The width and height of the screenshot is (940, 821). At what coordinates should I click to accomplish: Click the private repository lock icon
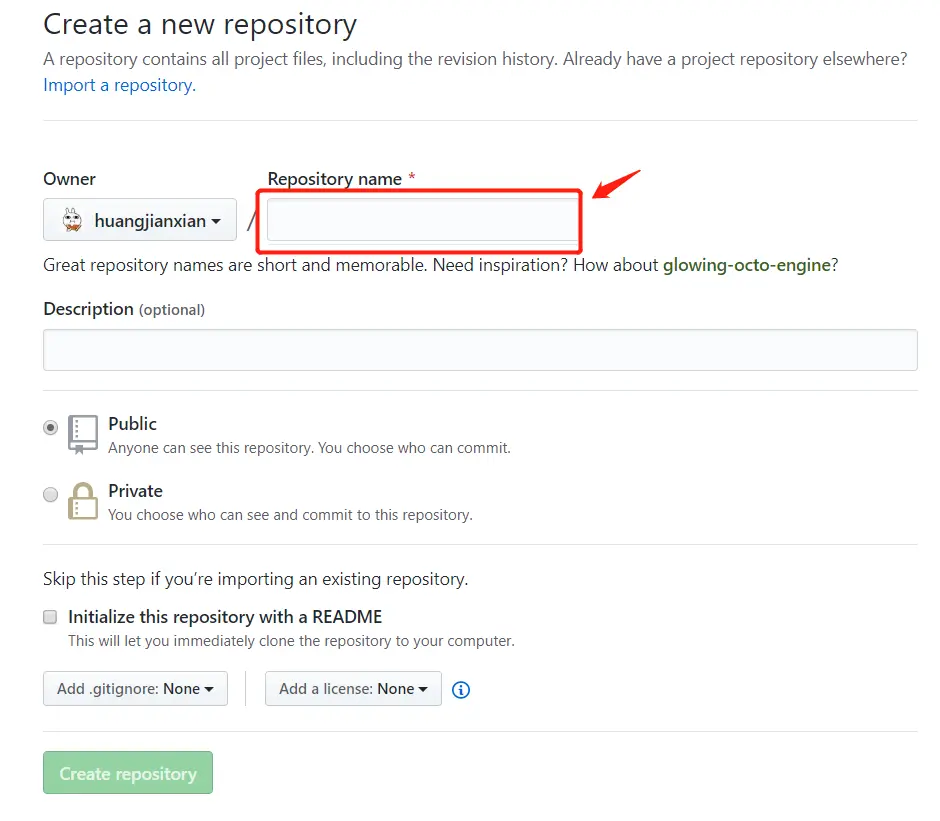[x=83, y=501]
